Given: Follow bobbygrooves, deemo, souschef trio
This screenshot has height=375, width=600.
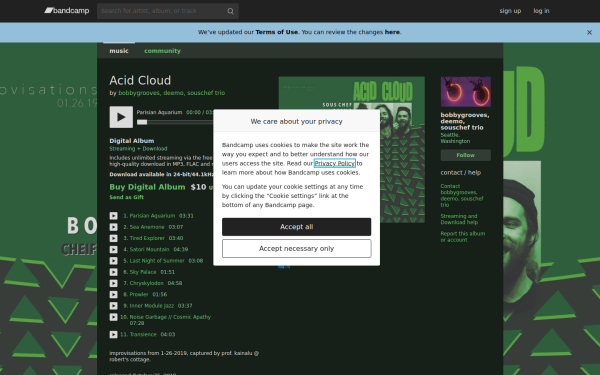Looking at the screenshot, I should coord(466,155).
